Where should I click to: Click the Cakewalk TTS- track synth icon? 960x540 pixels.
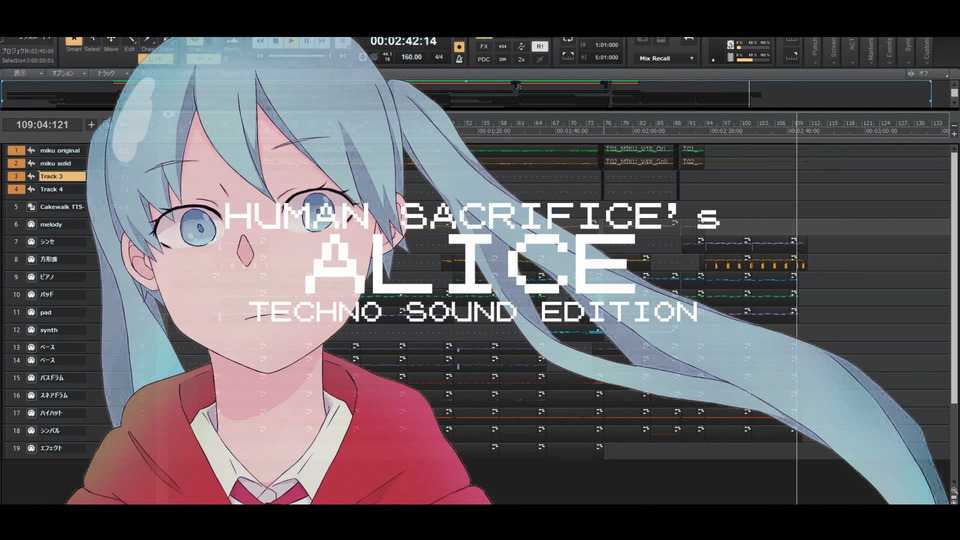point(31,207)
